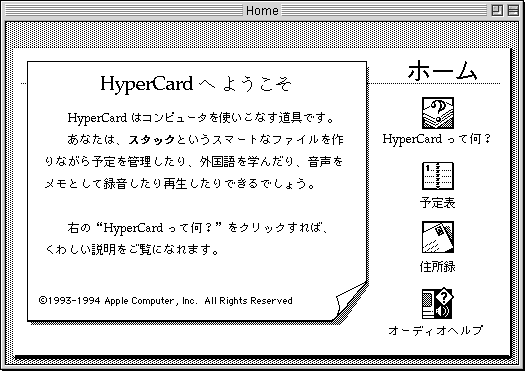Select the 予定表 text label

click(x=437, y=203)
